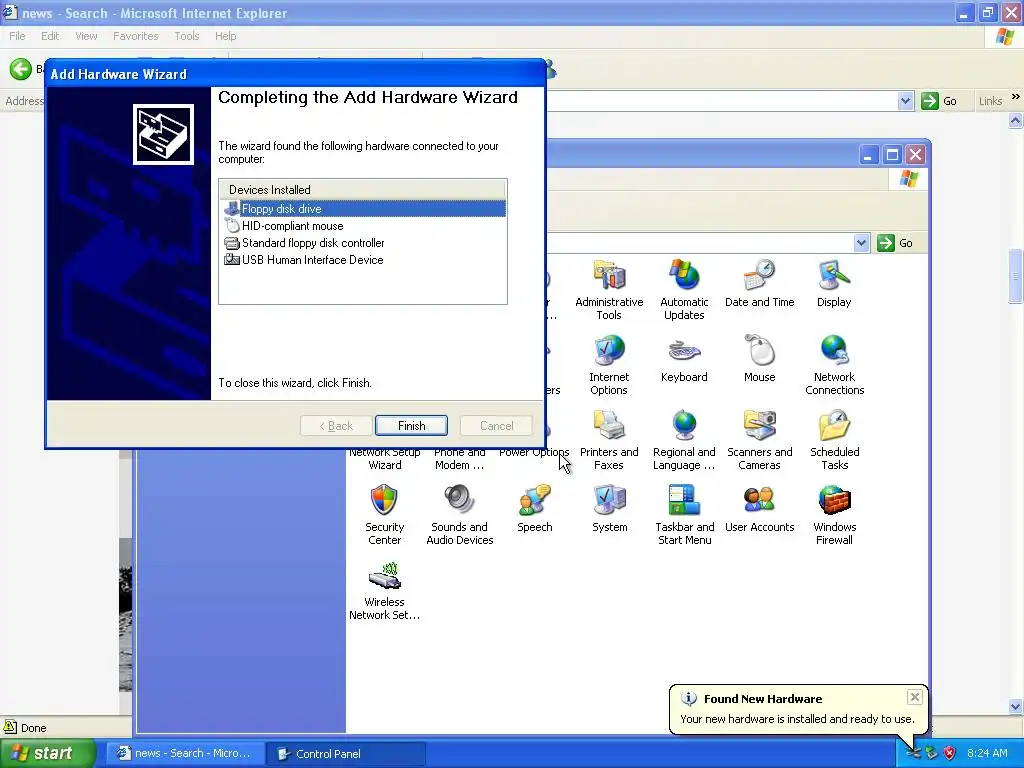
Task: Open Display settings icon
Action: point(834,283)
